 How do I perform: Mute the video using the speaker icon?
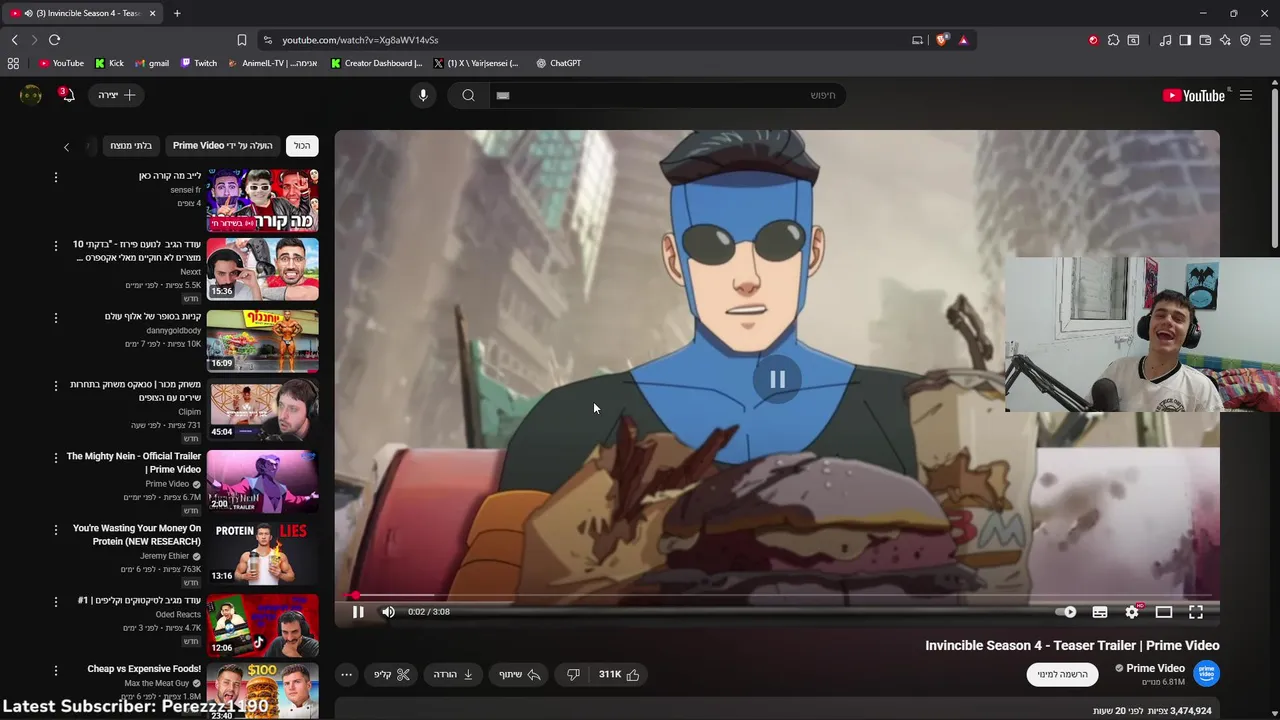pyautogui.click(x=388, y=612)
